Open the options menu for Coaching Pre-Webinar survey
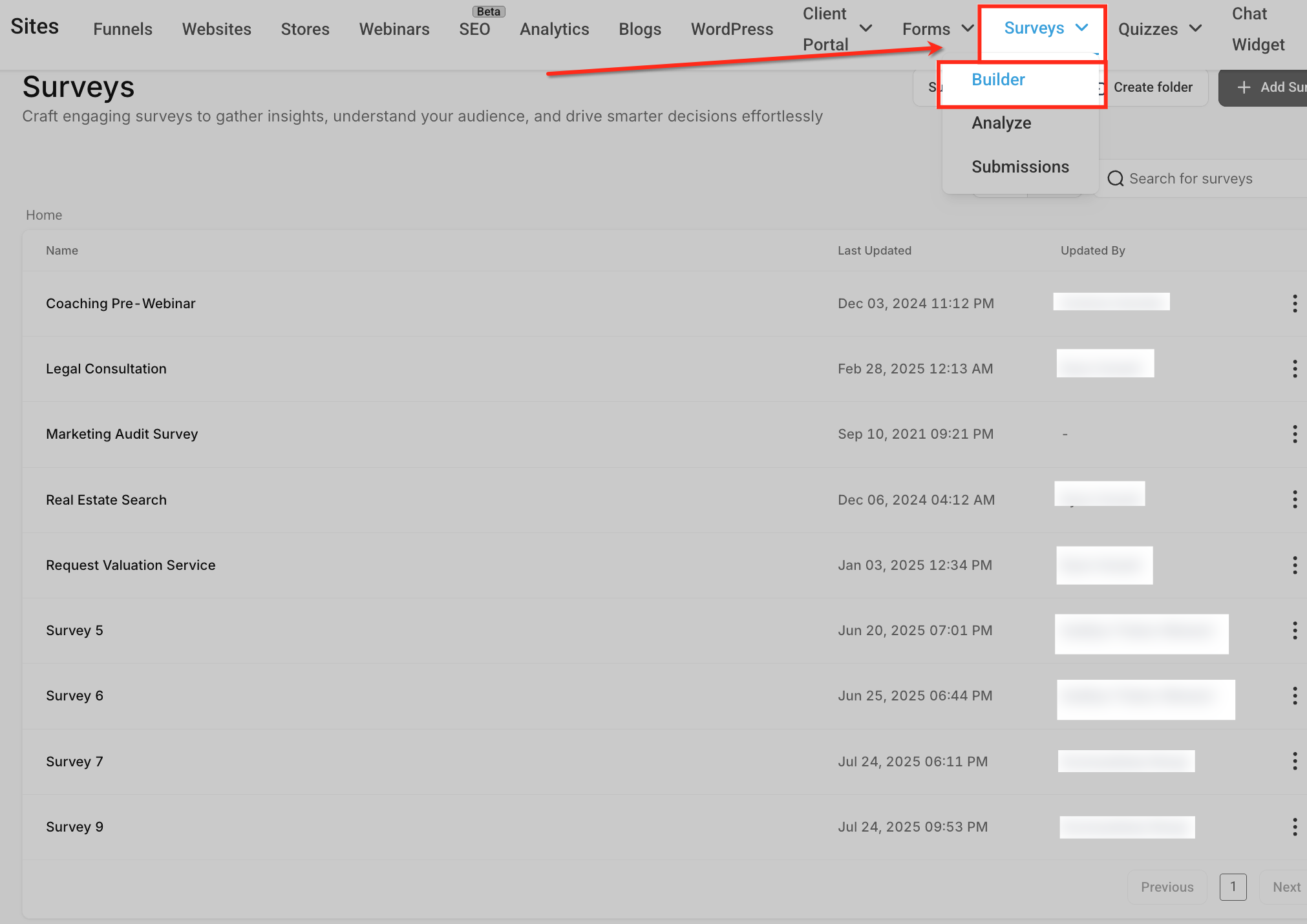The height and width of the screenshot is (924, 1307). (1295, 303)
